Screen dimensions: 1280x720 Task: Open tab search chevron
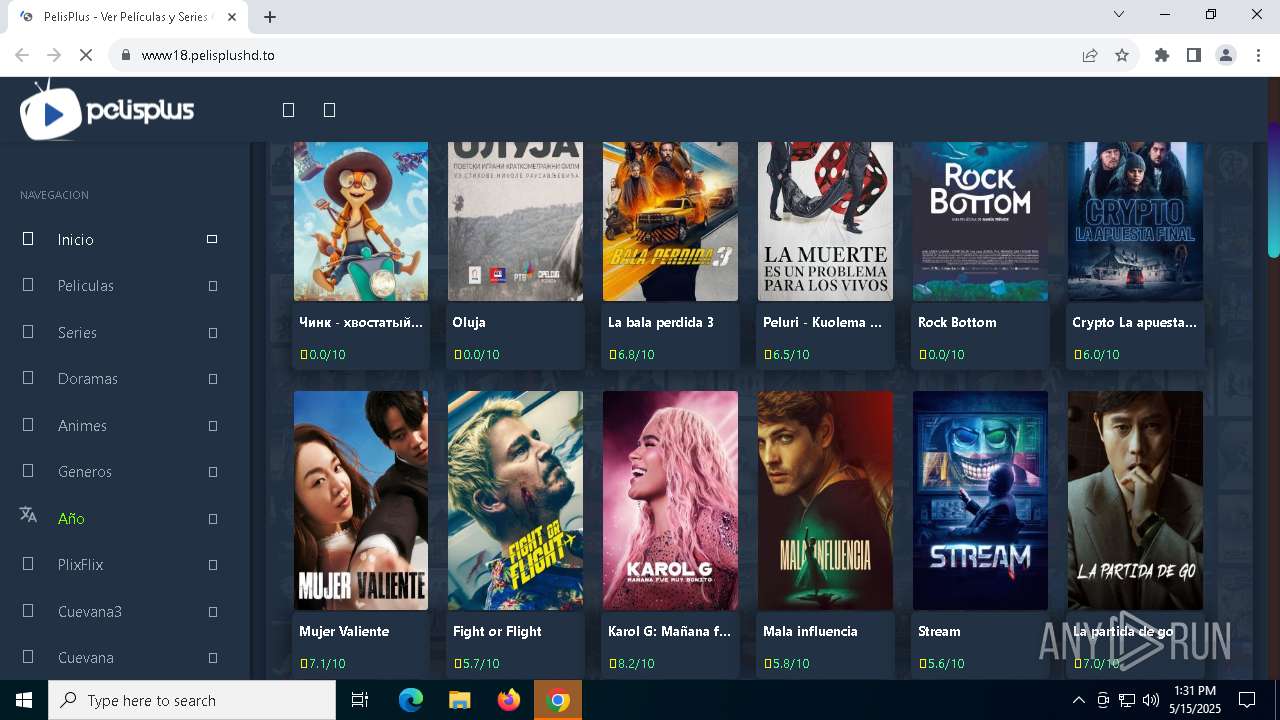(x=1119, y=14)
